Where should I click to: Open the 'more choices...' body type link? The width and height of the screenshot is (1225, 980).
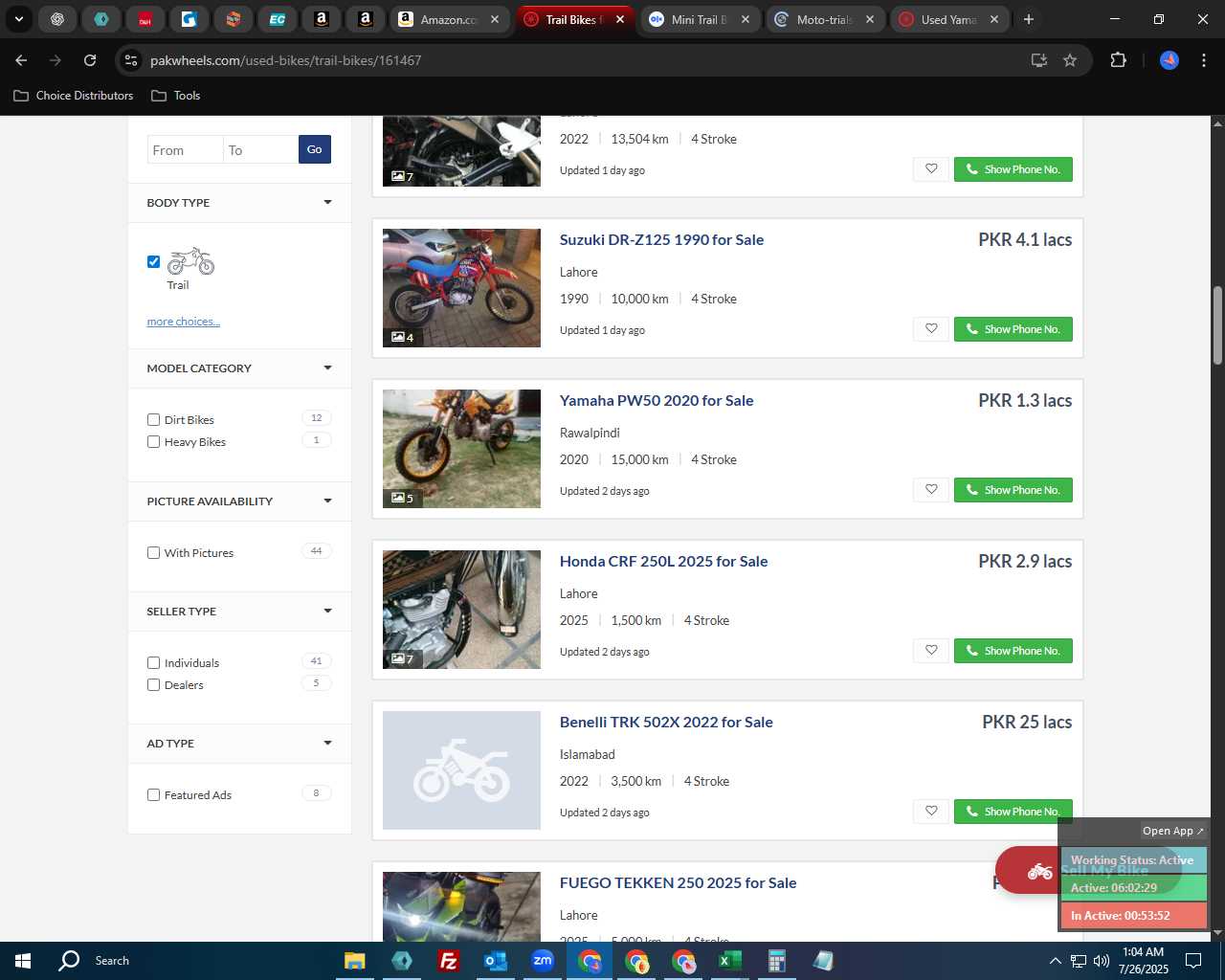[184, 322]
